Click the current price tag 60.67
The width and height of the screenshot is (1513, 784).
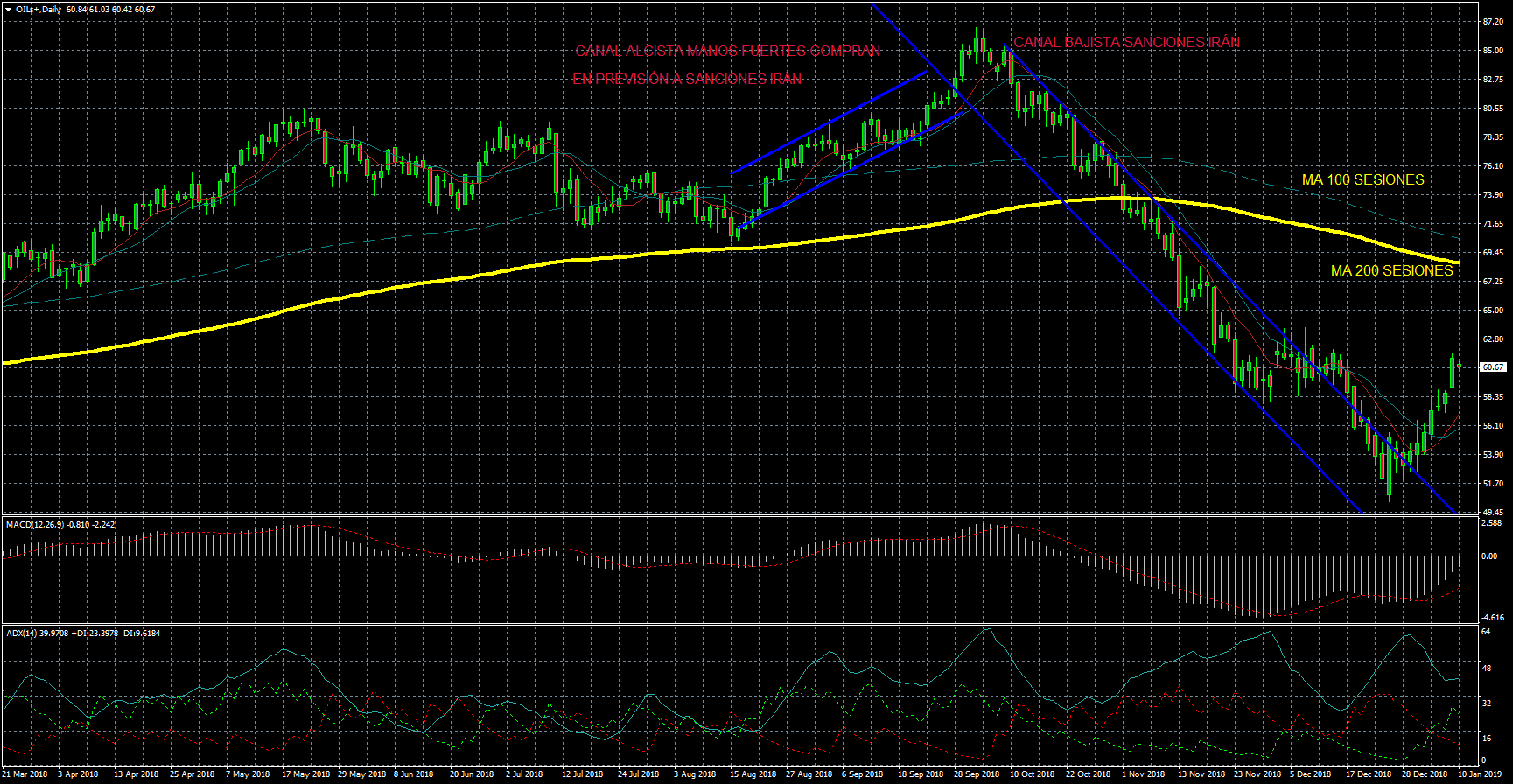(x=1493, y=367)
